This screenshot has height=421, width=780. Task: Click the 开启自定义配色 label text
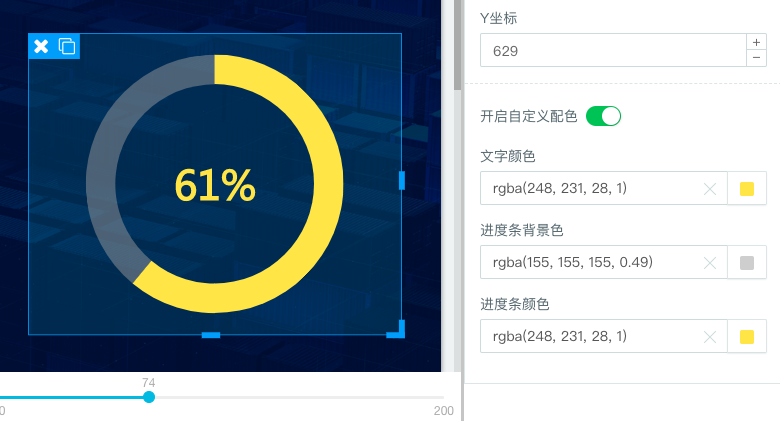tap(528, 116)
